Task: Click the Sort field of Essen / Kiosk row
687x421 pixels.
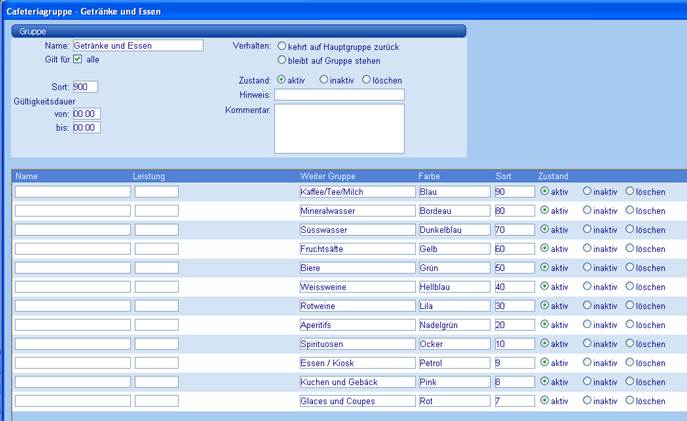Action: click(514, 363)
